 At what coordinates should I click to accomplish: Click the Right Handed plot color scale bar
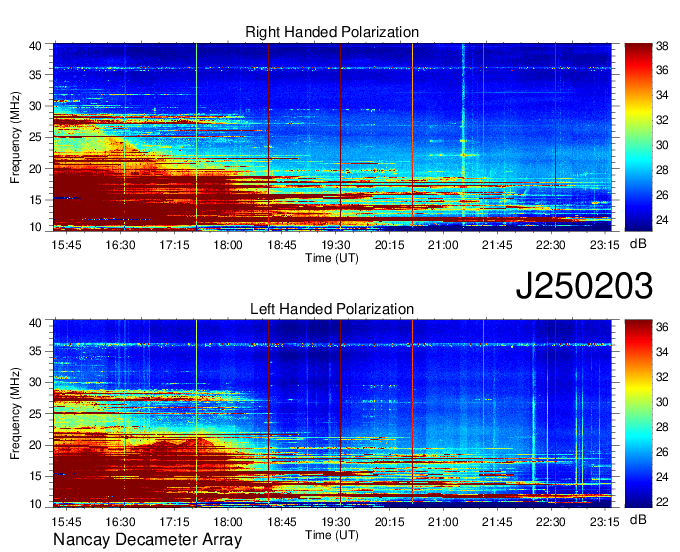pos(638,137)
